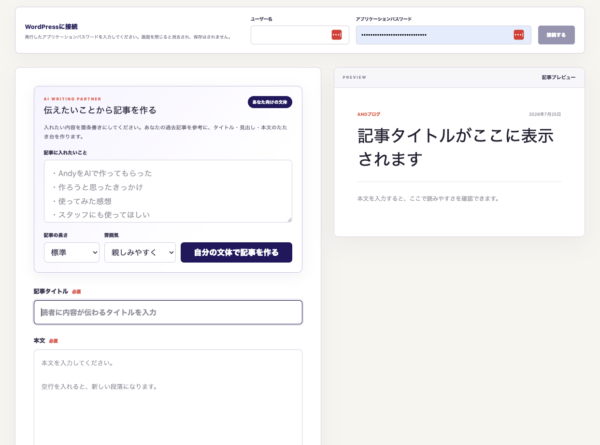Screen dimensions: 600x445
Task: Click the WordPressに接続 heading
Action: point(51,27)
